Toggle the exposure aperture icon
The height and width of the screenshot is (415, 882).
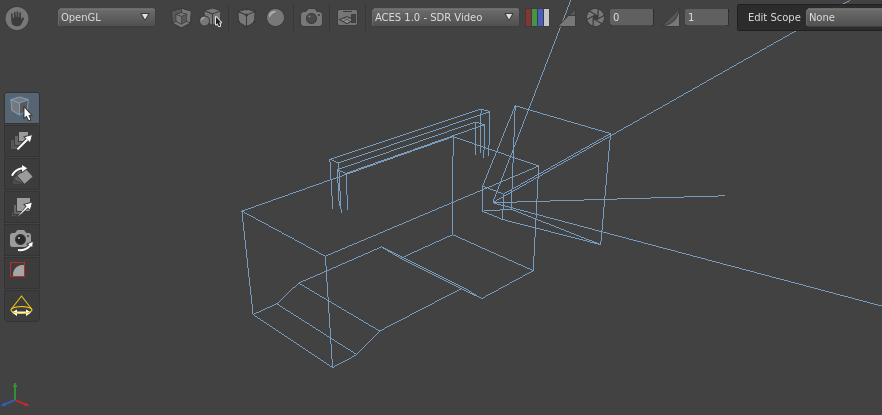pos(595,17)
